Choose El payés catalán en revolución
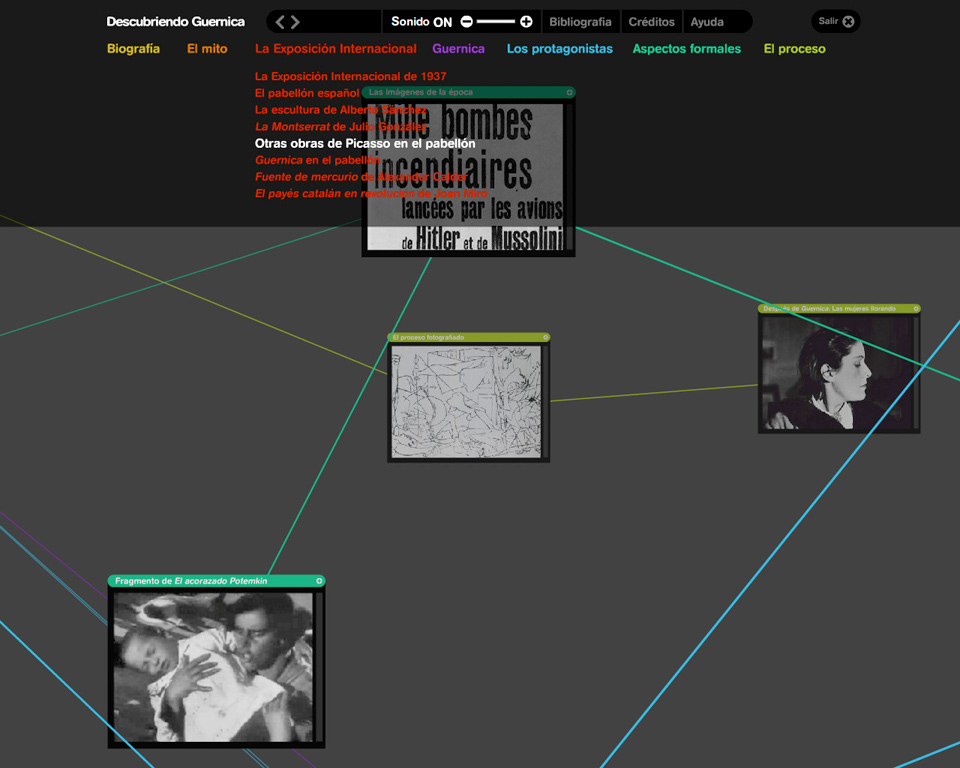Viewport: 960px width, 768px height. [x=371, y=194]
